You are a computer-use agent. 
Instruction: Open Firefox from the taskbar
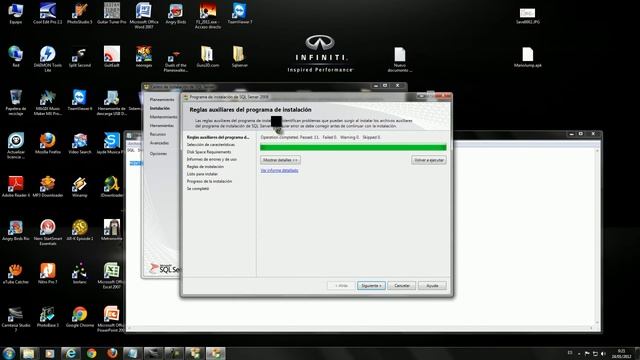(x=112, y=353)
